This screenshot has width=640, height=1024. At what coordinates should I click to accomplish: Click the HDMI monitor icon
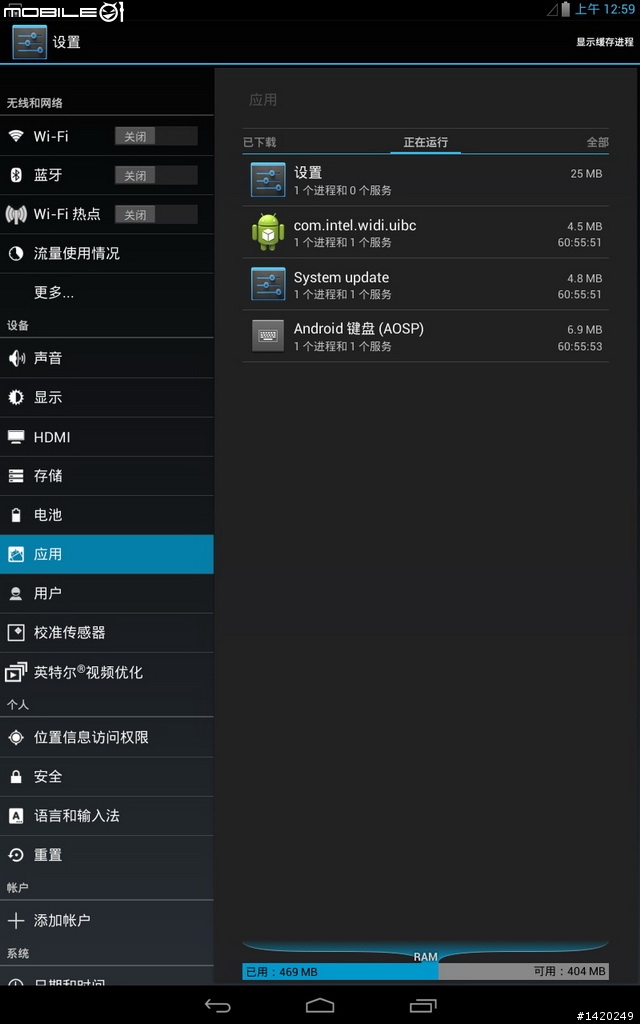pyautogui.click(x=16, y=437)
